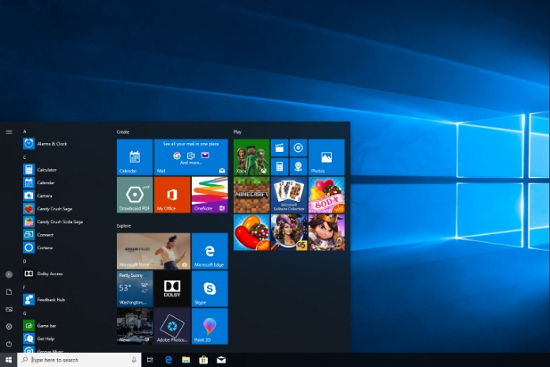Open the OneNote tile
This screenshot has width=550, height=367.
210,195
